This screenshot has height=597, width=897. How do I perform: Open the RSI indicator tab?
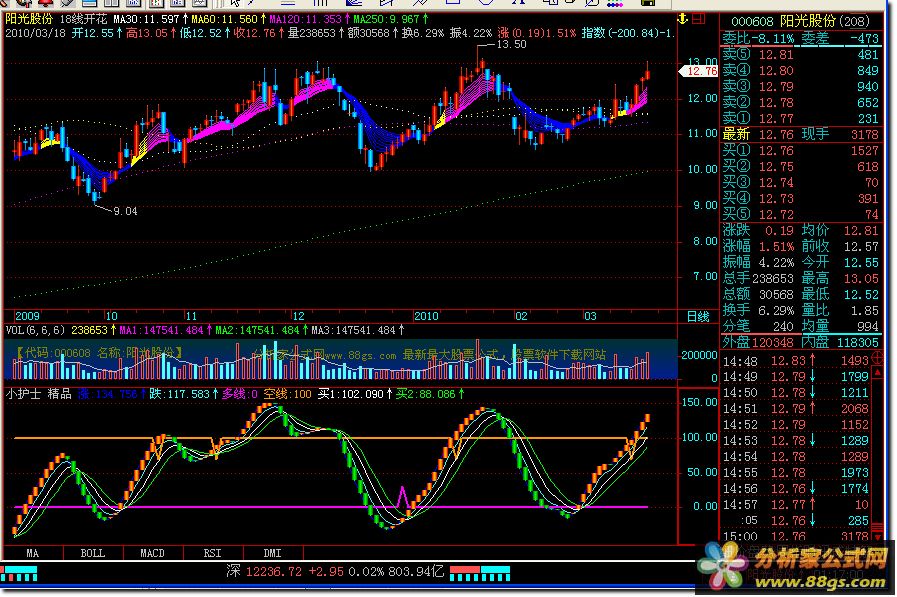tap(212, 552)
